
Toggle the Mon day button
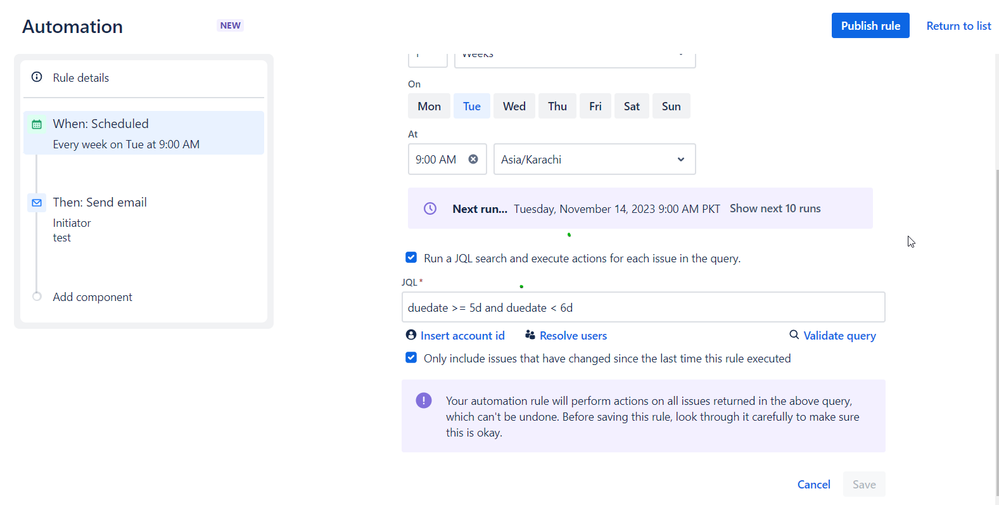(429, 106)
